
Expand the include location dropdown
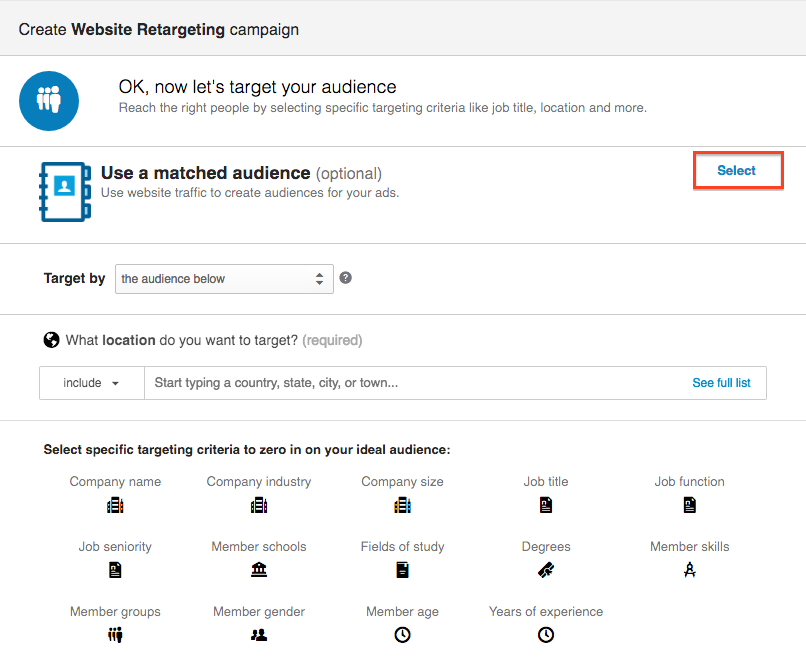[91, 383]
